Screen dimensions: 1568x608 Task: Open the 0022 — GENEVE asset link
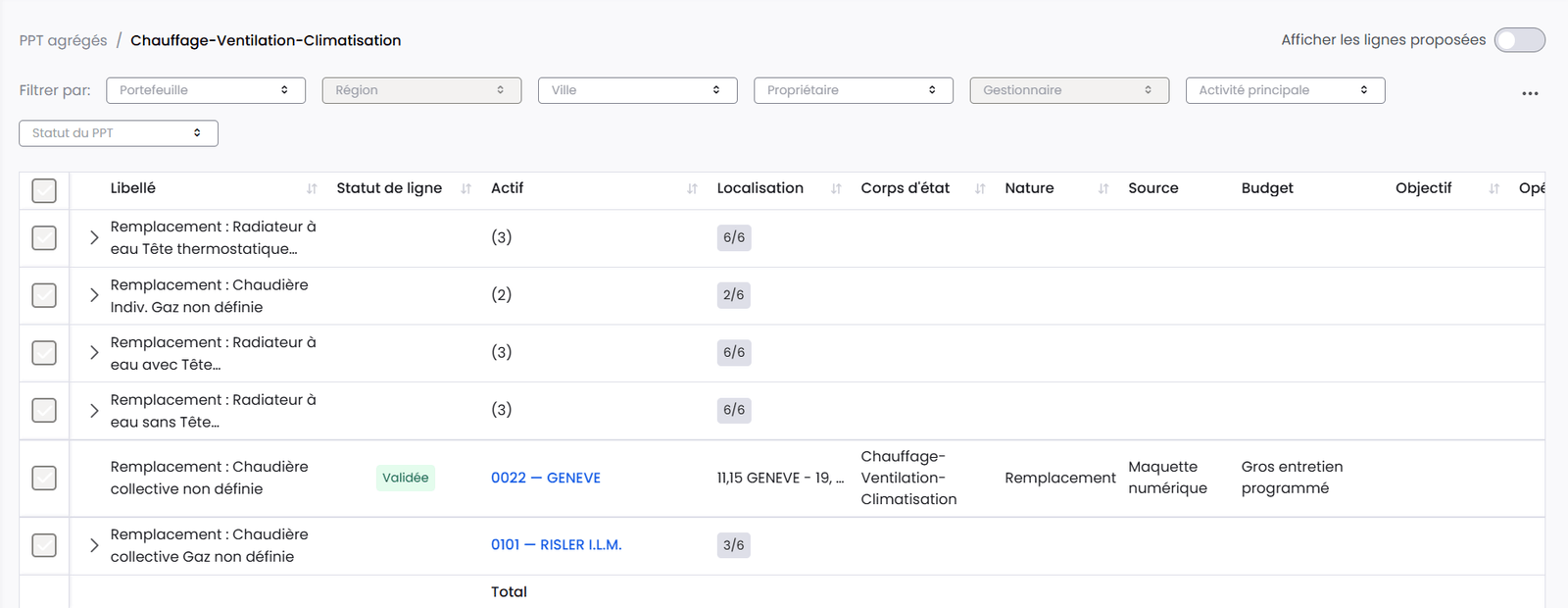coord(546,478)
